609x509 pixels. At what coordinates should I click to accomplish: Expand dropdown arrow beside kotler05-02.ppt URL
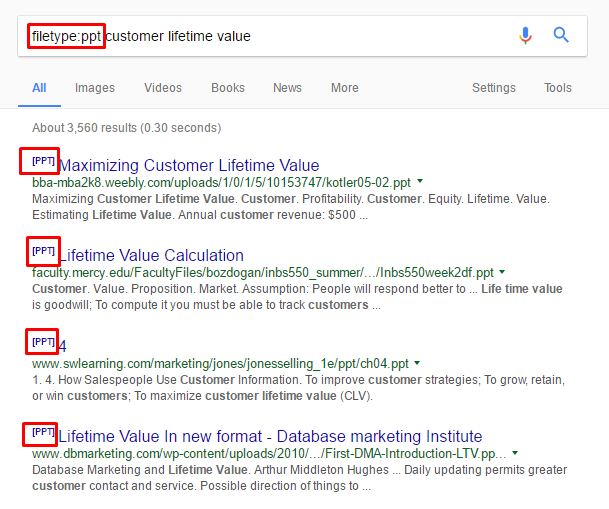[420, 181]
